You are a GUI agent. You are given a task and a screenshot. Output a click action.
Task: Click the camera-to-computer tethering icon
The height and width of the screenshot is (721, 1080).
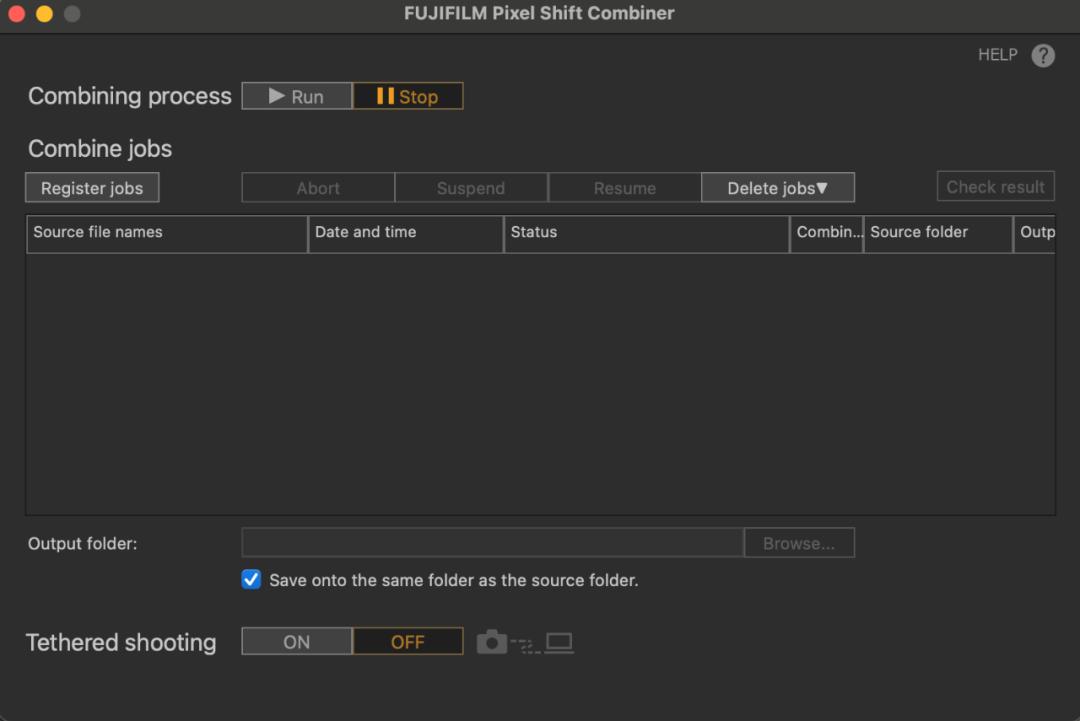[525, 642]
